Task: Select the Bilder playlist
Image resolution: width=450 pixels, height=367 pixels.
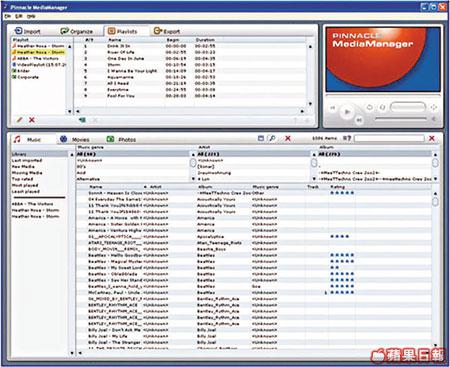Action: click(21, 71)
